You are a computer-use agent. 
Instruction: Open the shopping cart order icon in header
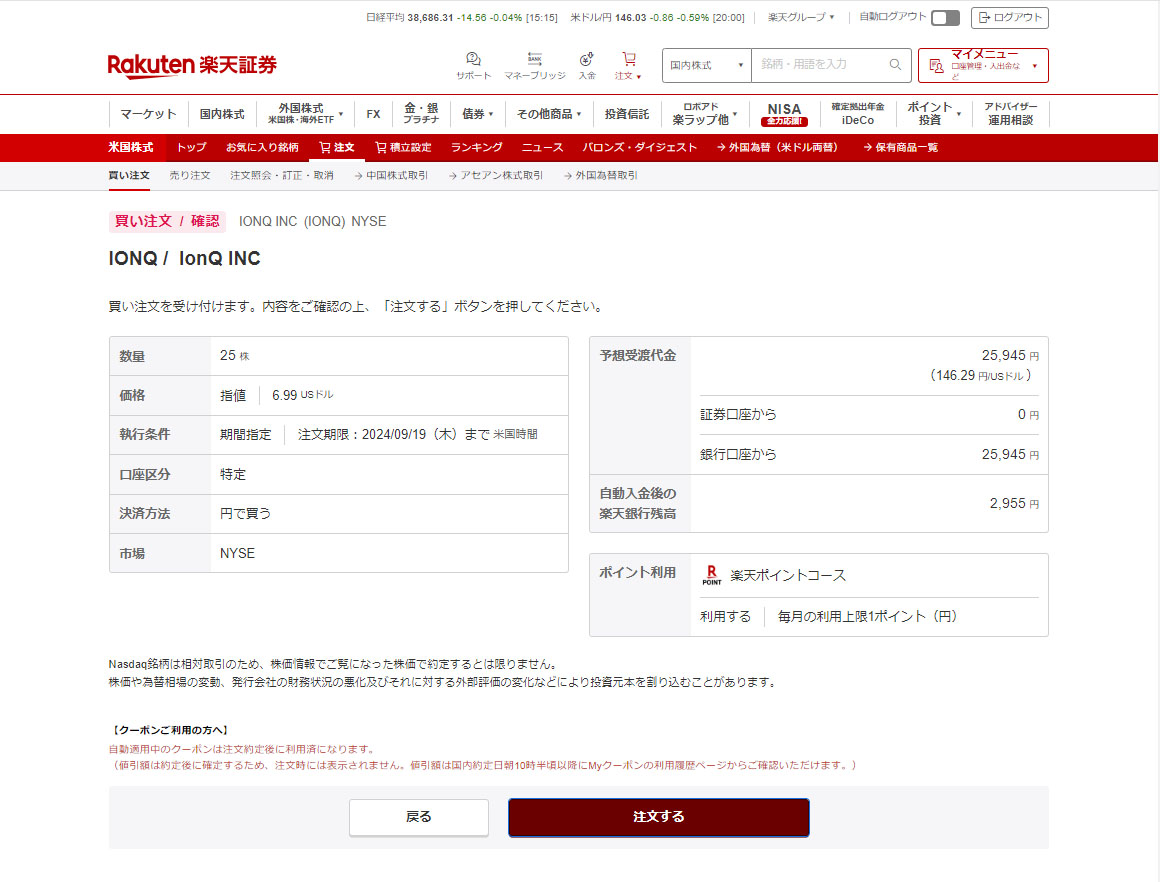tap(628, 60)
